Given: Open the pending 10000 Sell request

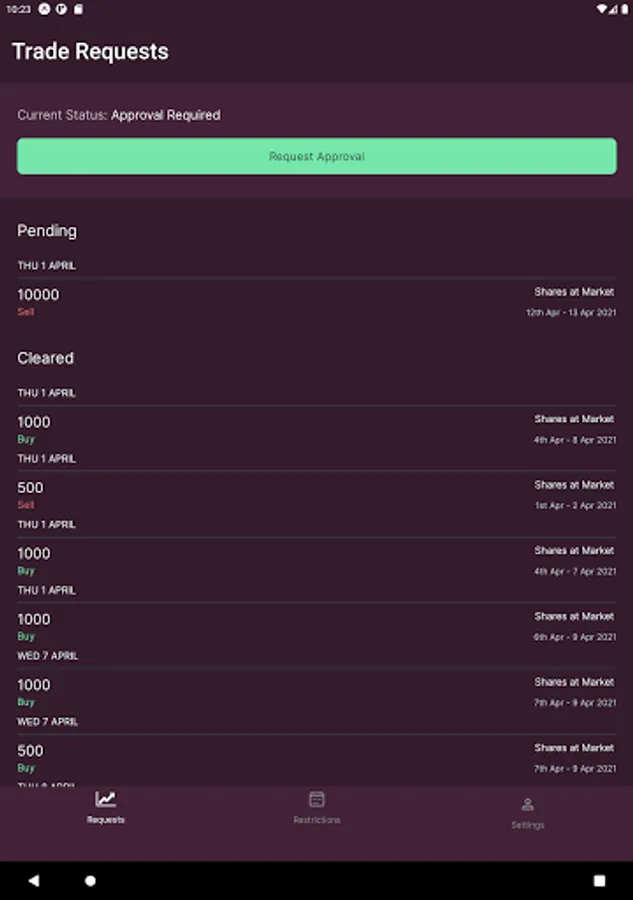Looking at the screenshot, I should click(316, 301).
